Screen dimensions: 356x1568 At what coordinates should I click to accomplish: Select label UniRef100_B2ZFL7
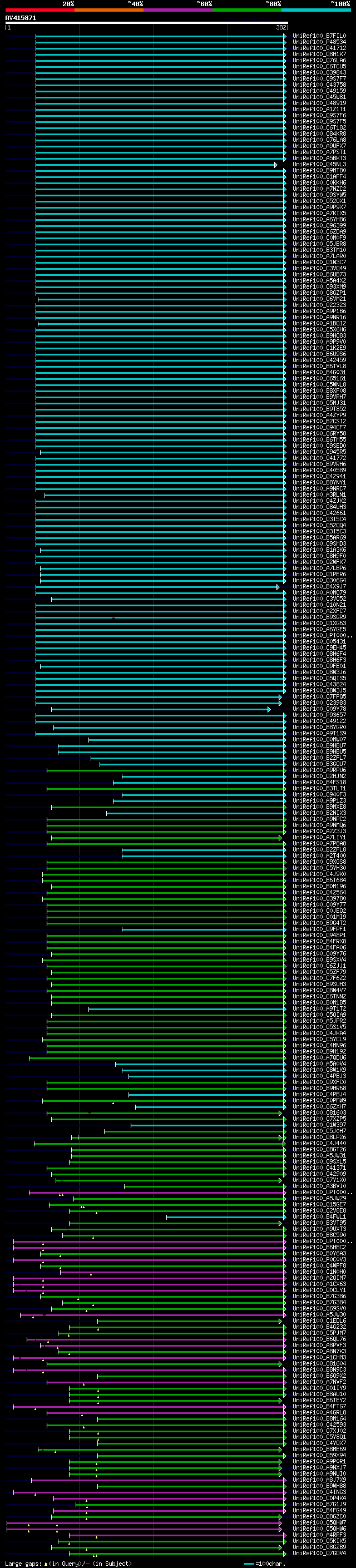319,758
